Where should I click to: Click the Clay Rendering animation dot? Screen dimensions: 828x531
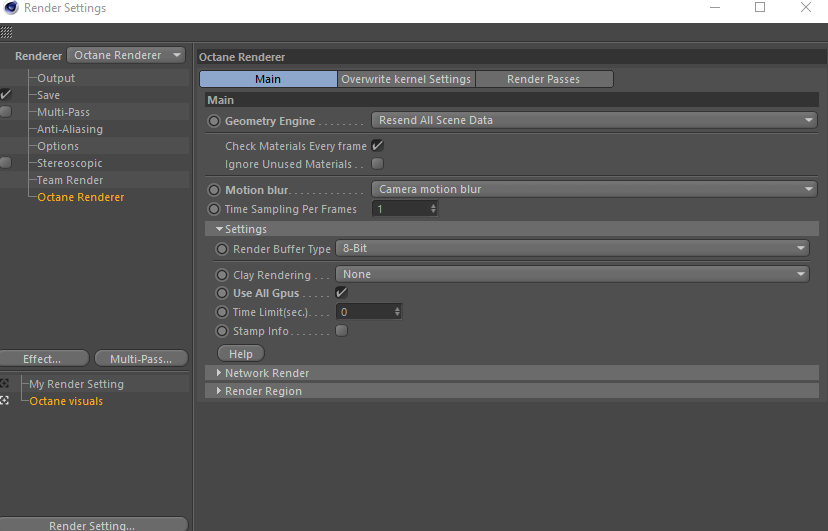click(222, 275)
